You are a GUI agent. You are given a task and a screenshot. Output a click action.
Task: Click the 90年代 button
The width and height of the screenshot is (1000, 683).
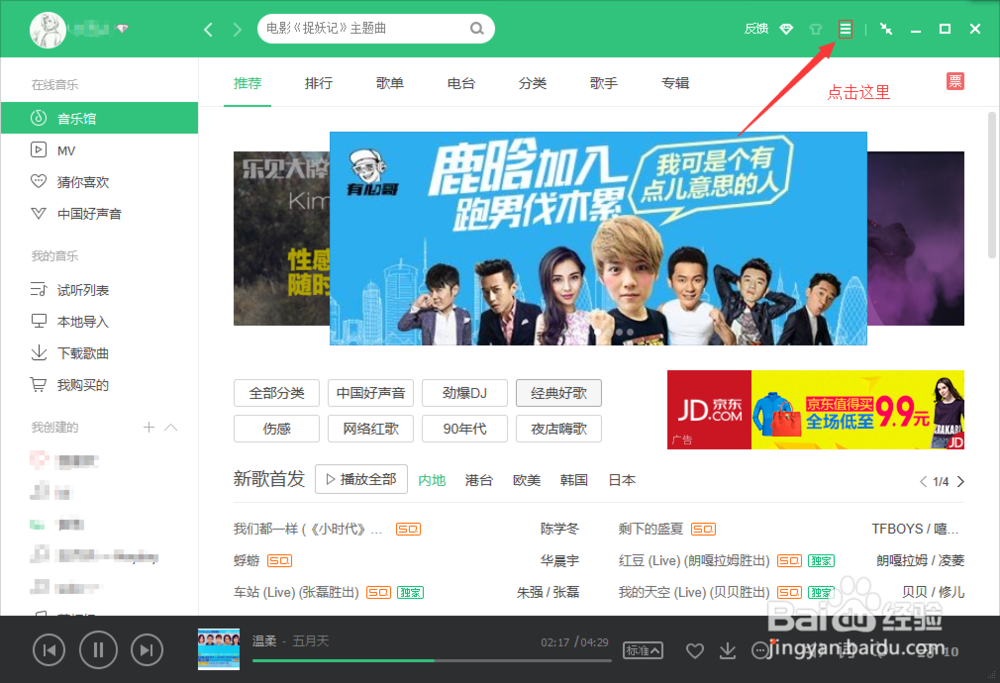click(465, 429)
